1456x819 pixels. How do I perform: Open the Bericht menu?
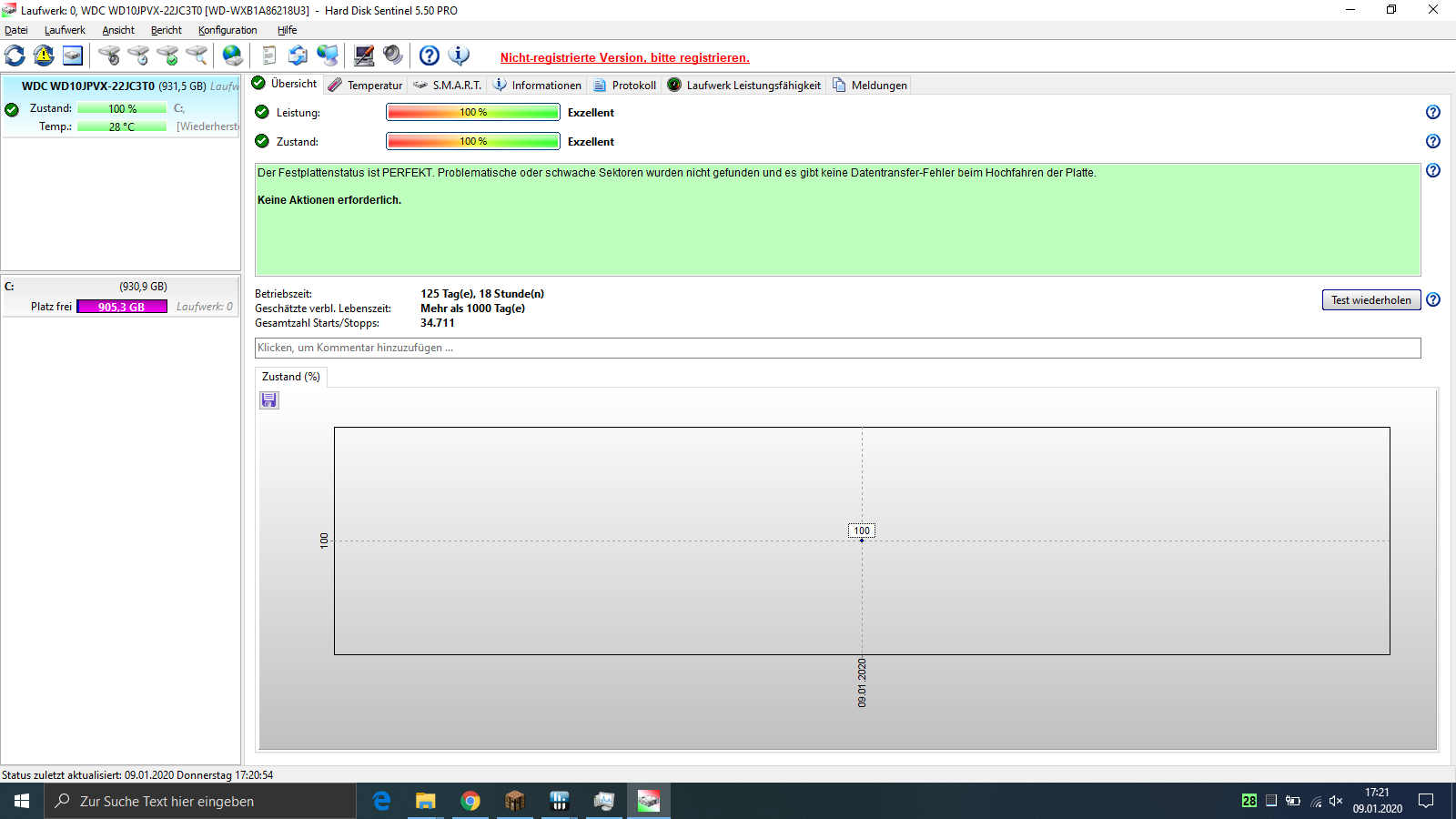click(x=167, y=30)
